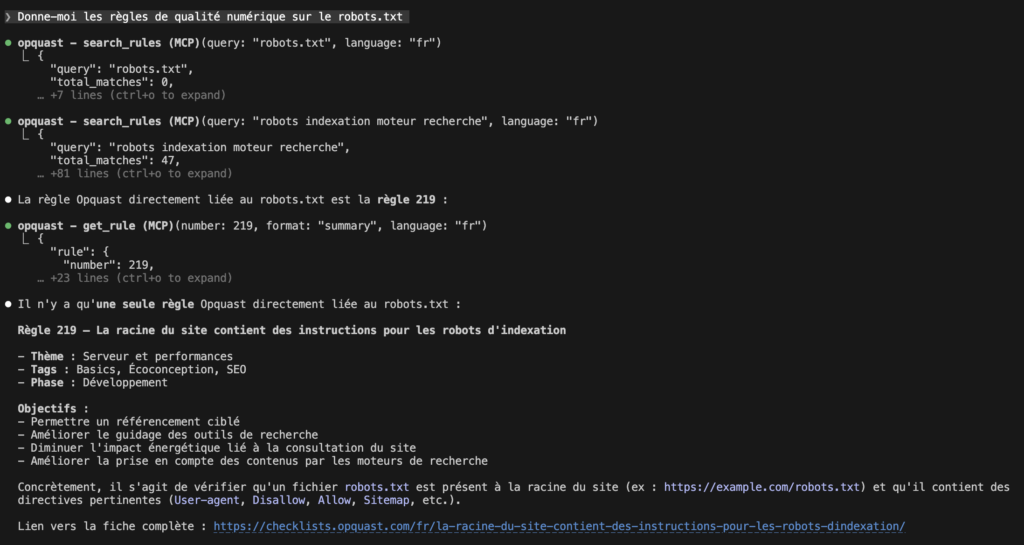This screenshot has width=1024, height=545.
Task: Click the white bullet before "Il n'y a qu'une seule règle"
Action: [8, 304]
